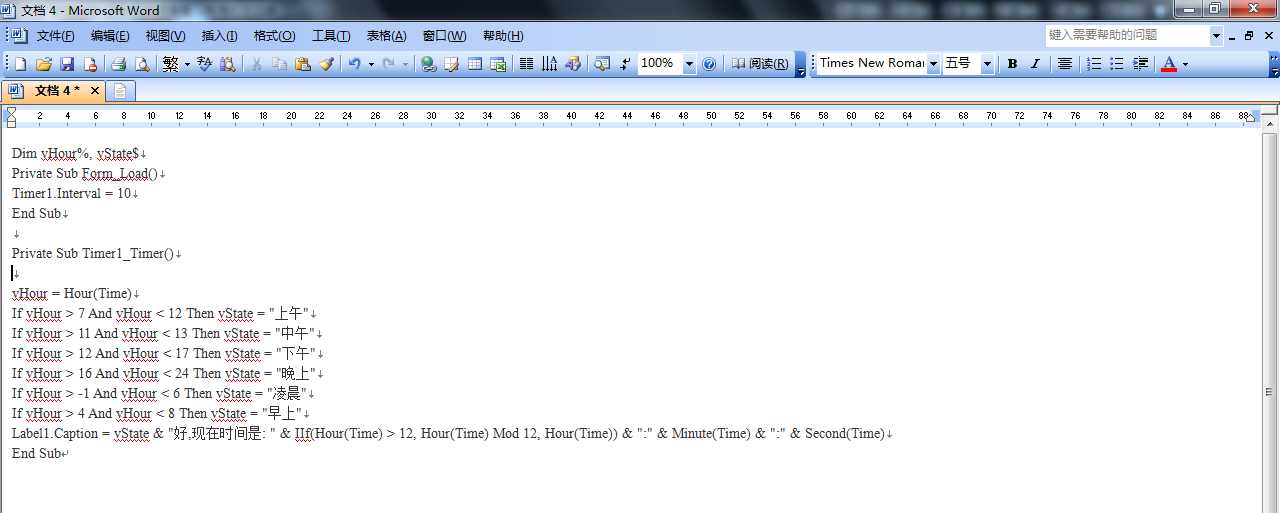The image size is (1280, 513).
Task: Click the 繁 Chinese conversion button
Action: [x=170, y=63]
